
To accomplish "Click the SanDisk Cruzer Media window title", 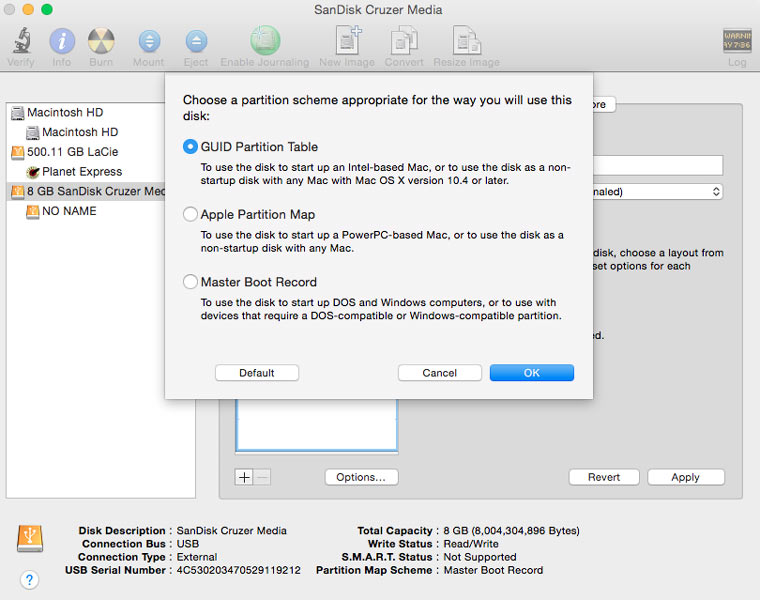I will (378, 10).
